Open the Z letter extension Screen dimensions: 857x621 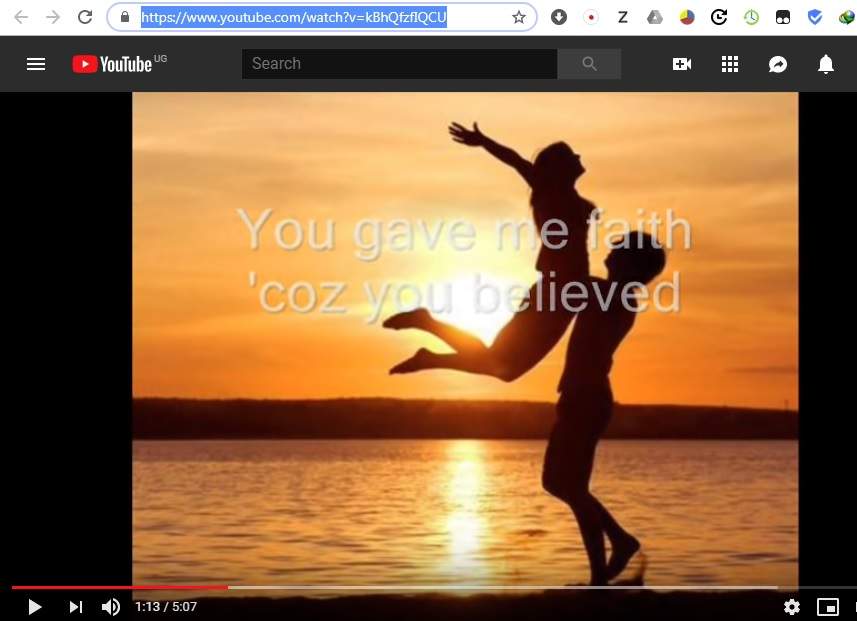tap(623, 17)
